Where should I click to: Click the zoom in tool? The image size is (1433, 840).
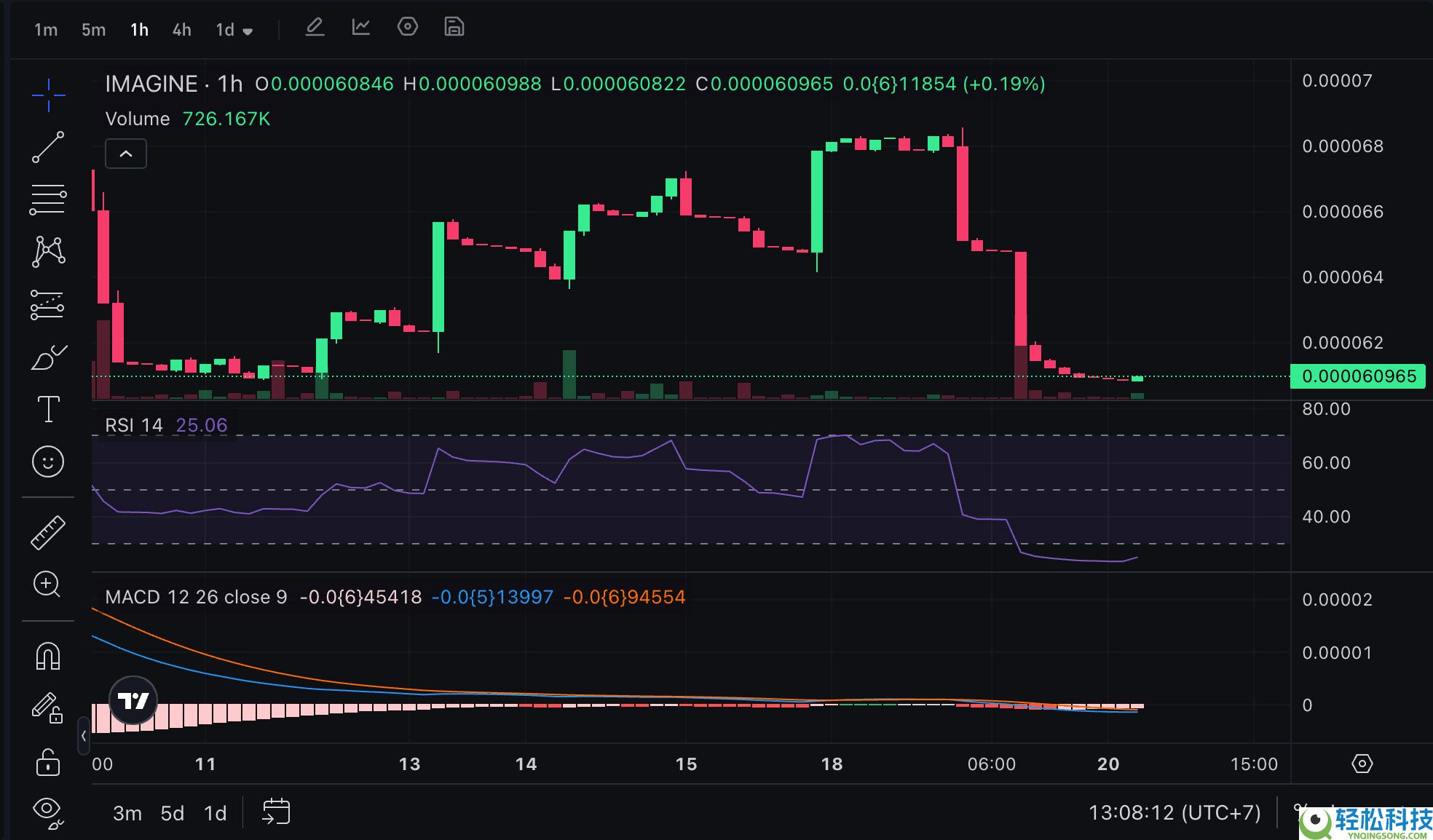point(48,584)
